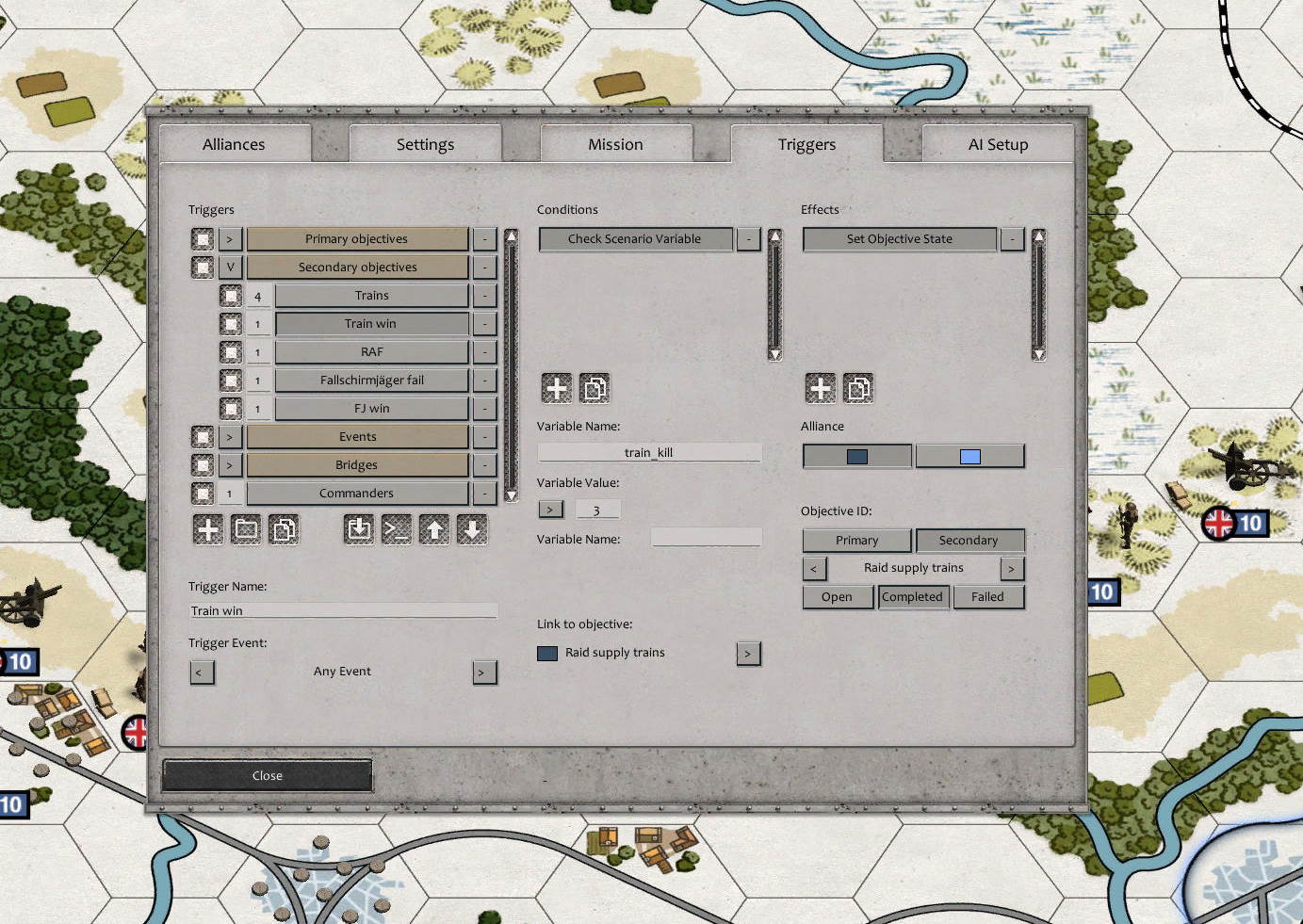Open the script console icon for triggers
The image size is (1303, 924).
click(397, 529)
